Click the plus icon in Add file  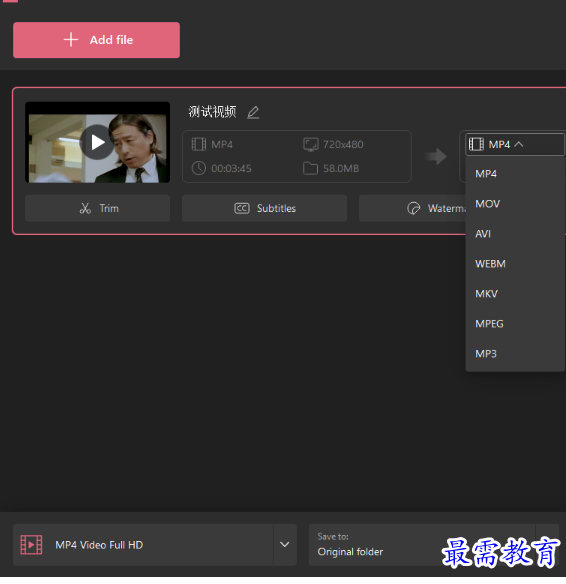point(71,39)
